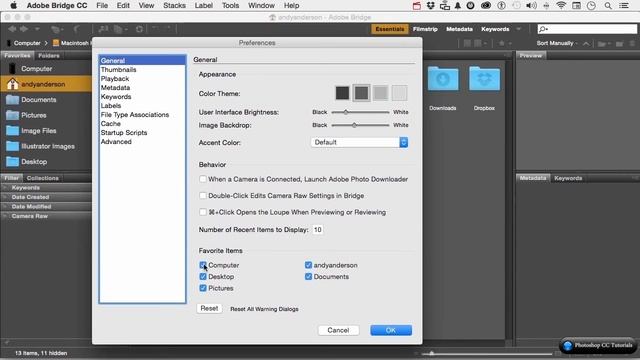
Task: Click the Bridge search field
Action: click(587, 29)
